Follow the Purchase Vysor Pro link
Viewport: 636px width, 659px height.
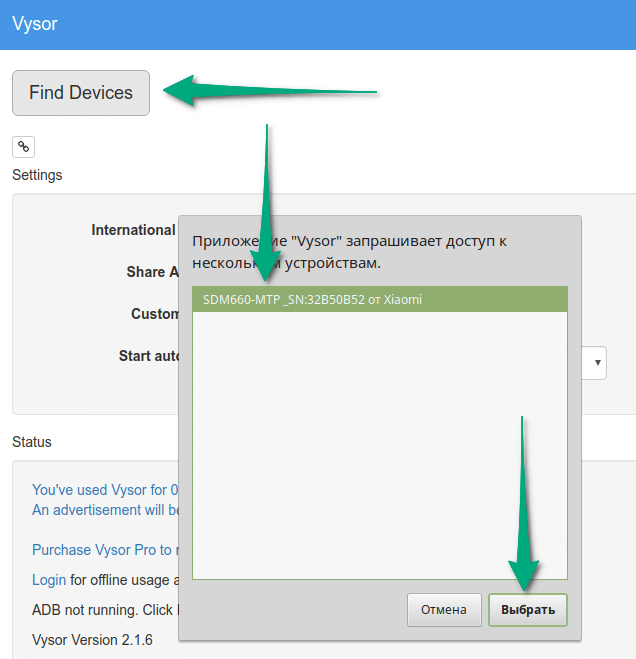click(105, 550)
